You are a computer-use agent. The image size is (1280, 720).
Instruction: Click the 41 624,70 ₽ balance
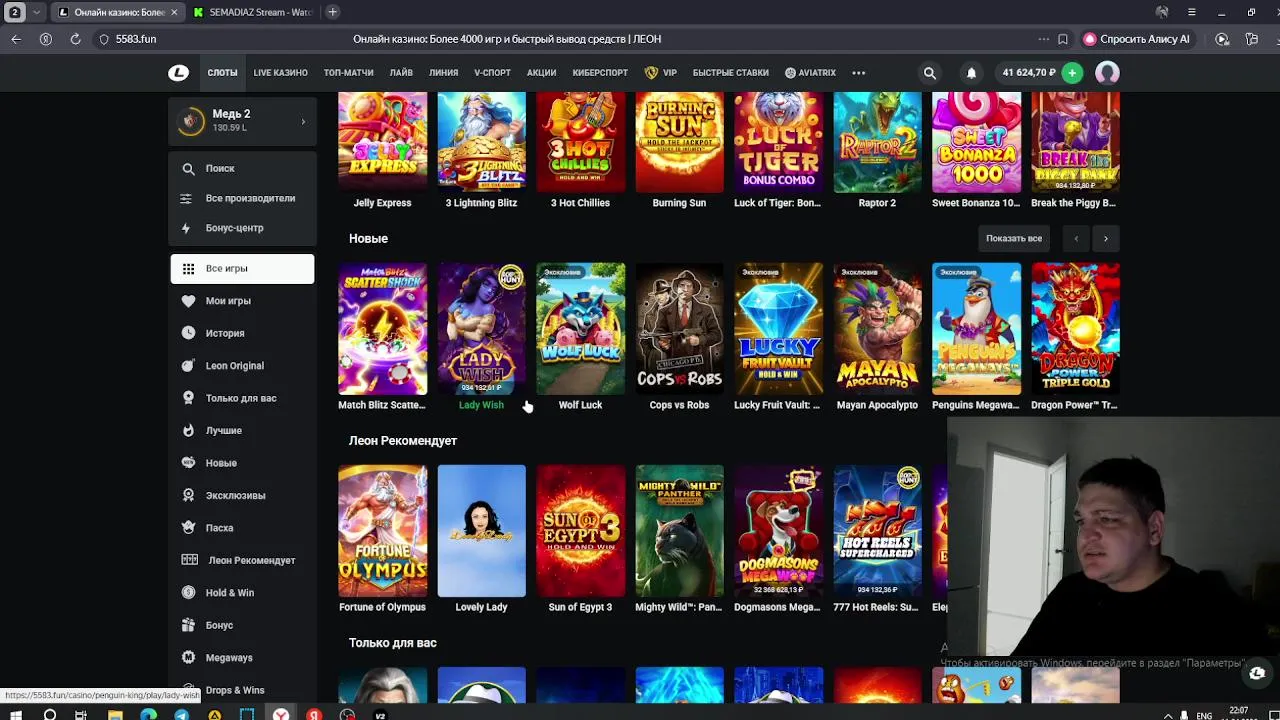(x=1029, y=73)
